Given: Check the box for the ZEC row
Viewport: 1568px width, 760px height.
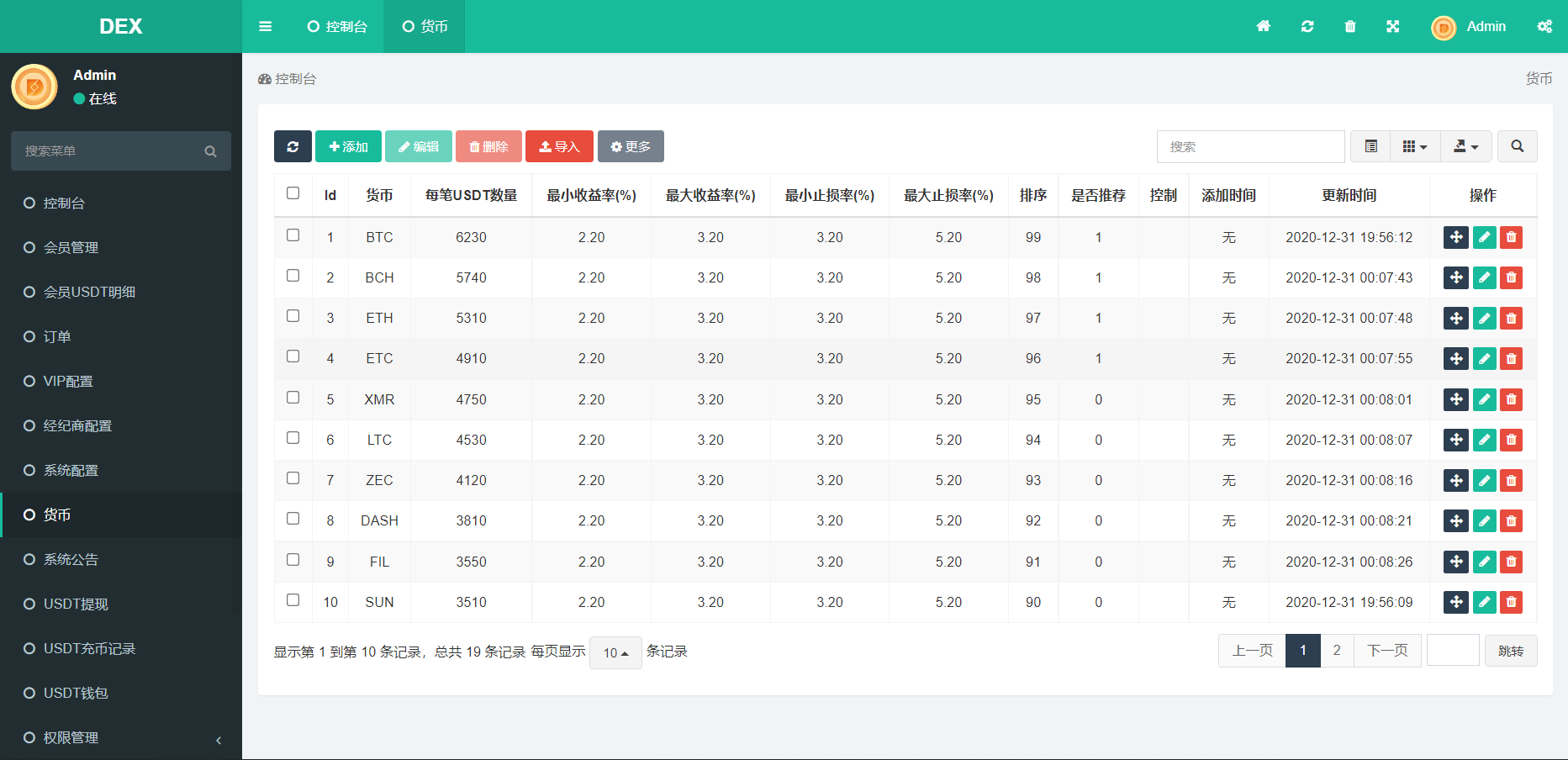Looking at the screenshot, I should coord(293,478).
